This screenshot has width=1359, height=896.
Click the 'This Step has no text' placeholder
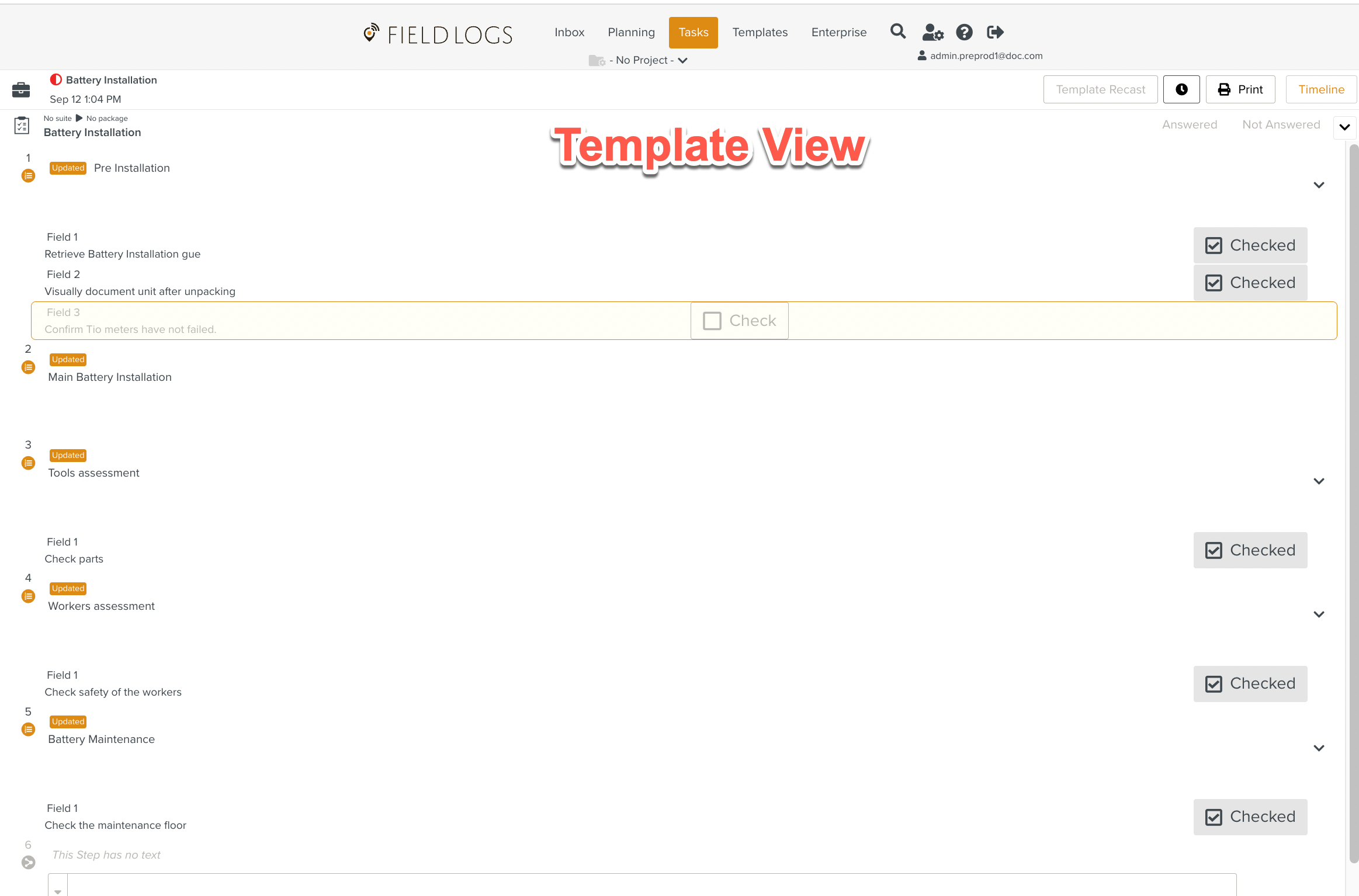(x=106, y=855)
